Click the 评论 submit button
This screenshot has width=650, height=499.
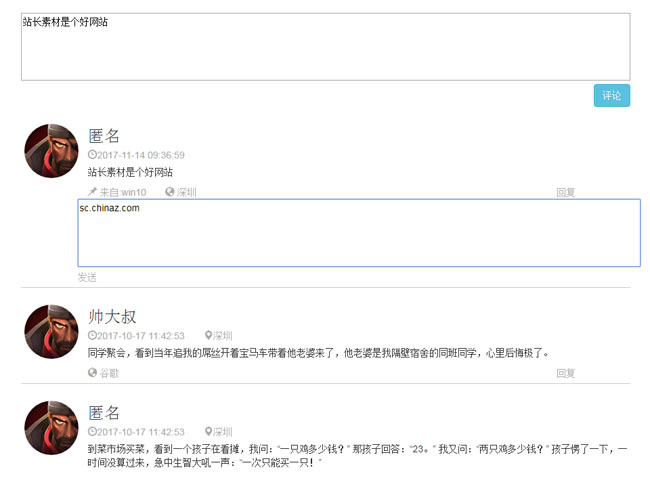pos(611,96)
